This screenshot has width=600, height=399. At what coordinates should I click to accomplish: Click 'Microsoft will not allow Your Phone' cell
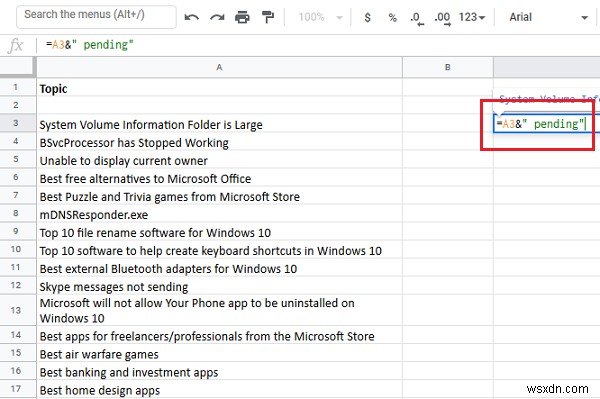pyautogui.click(x=219, y=310)
